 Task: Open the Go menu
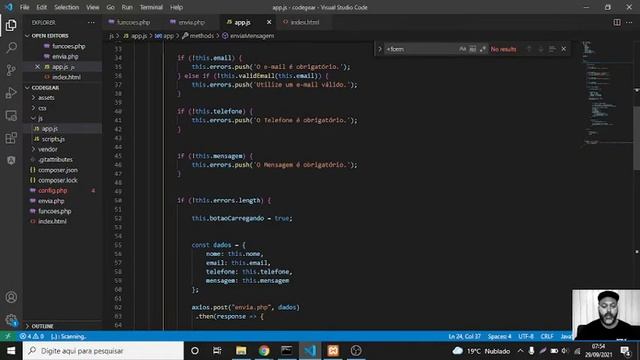pos(111,7)
